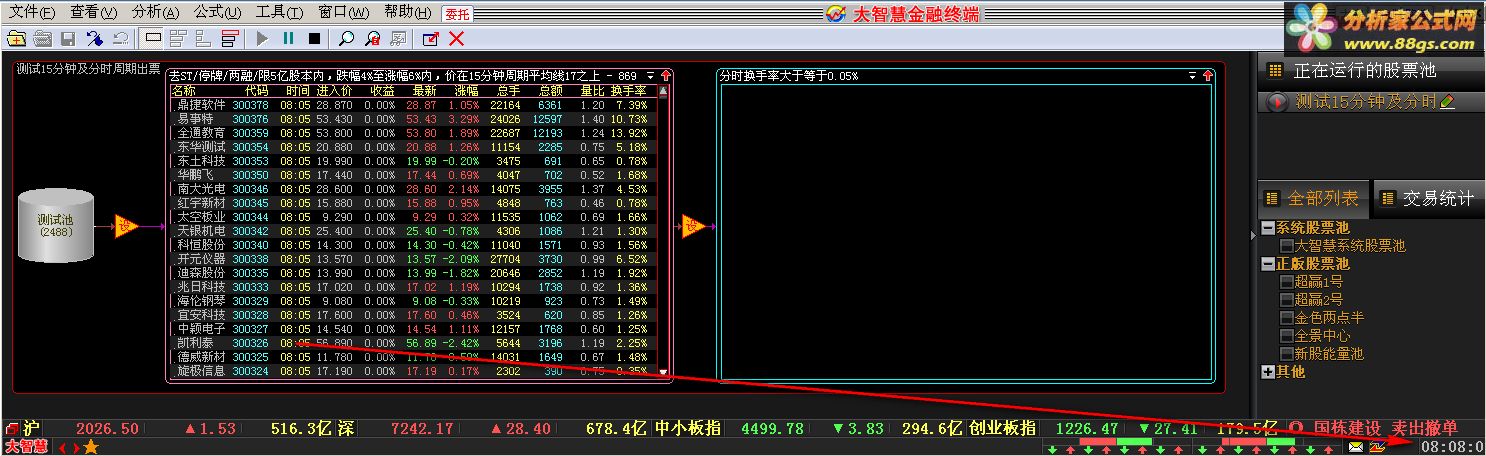Sort by the 涨幅 column header
This screenshot has height=456, width=1486.
tap(467, 90)
